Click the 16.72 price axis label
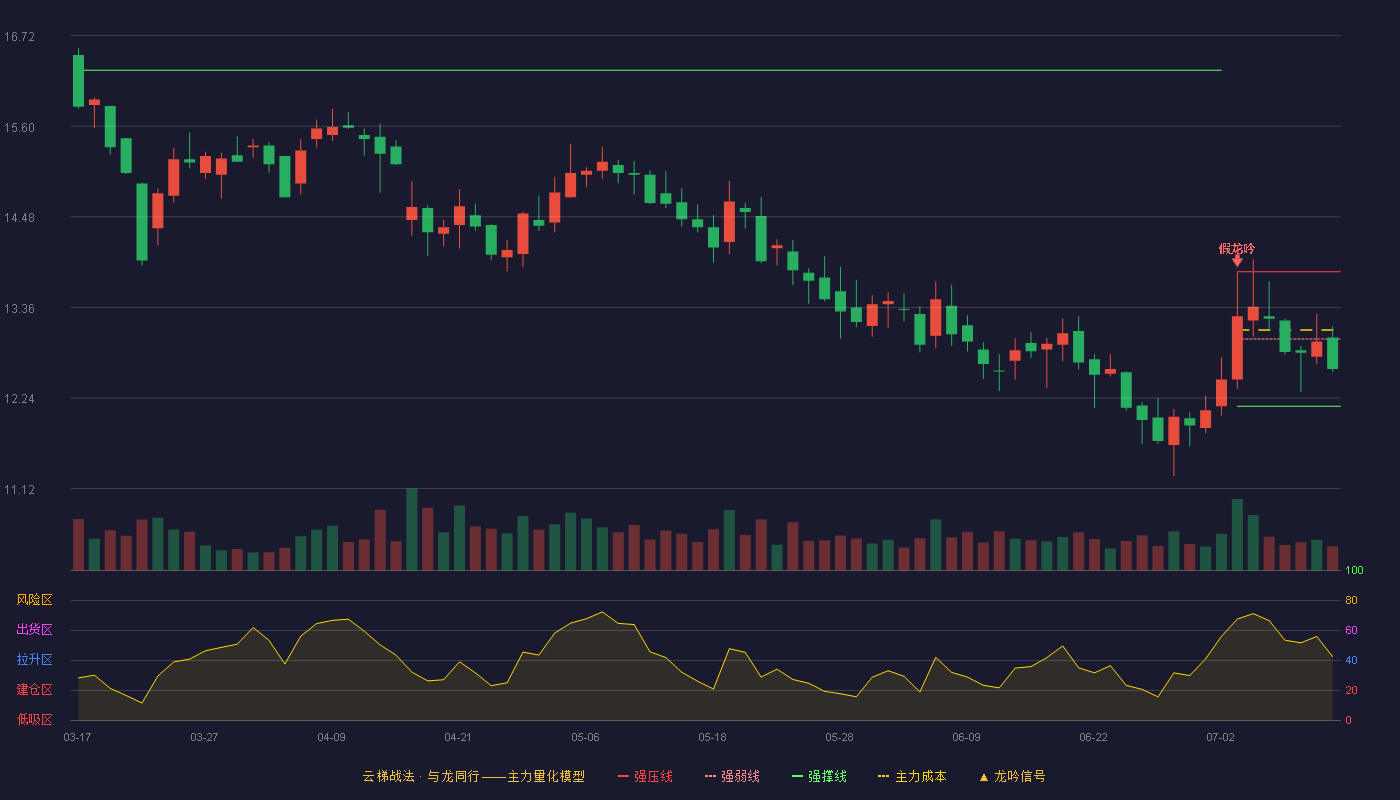 point(19,37)
